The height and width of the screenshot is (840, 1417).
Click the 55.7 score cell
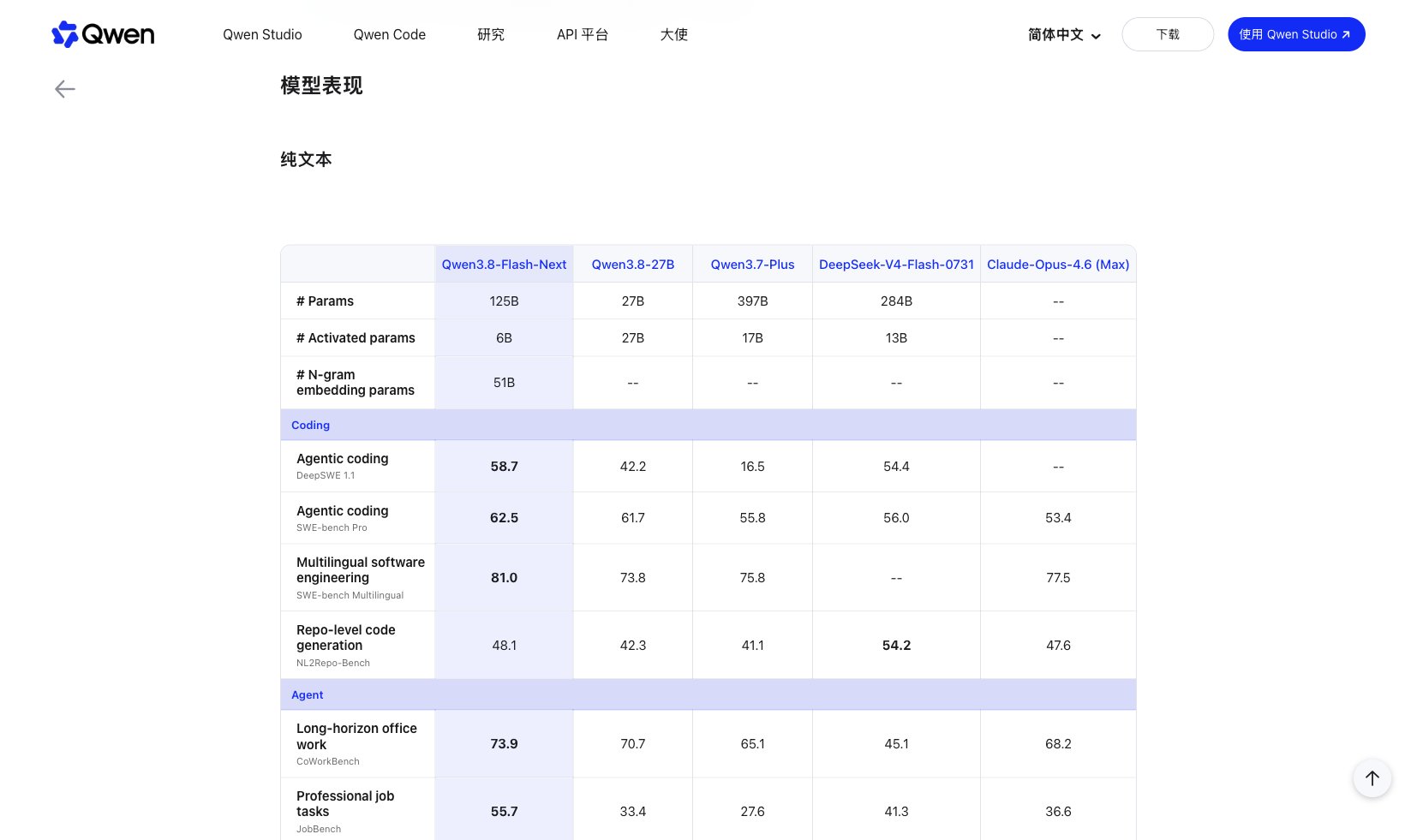[504, 812]
